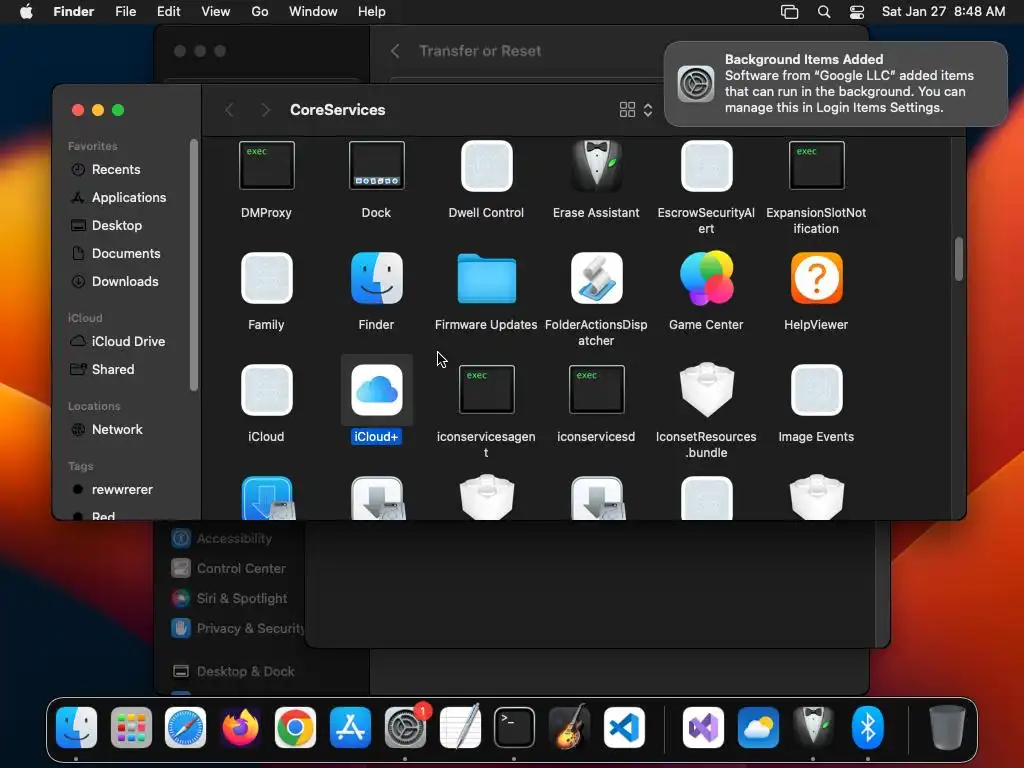
Task: Select the EscrowSecurityAlert item
Action: 707,166
